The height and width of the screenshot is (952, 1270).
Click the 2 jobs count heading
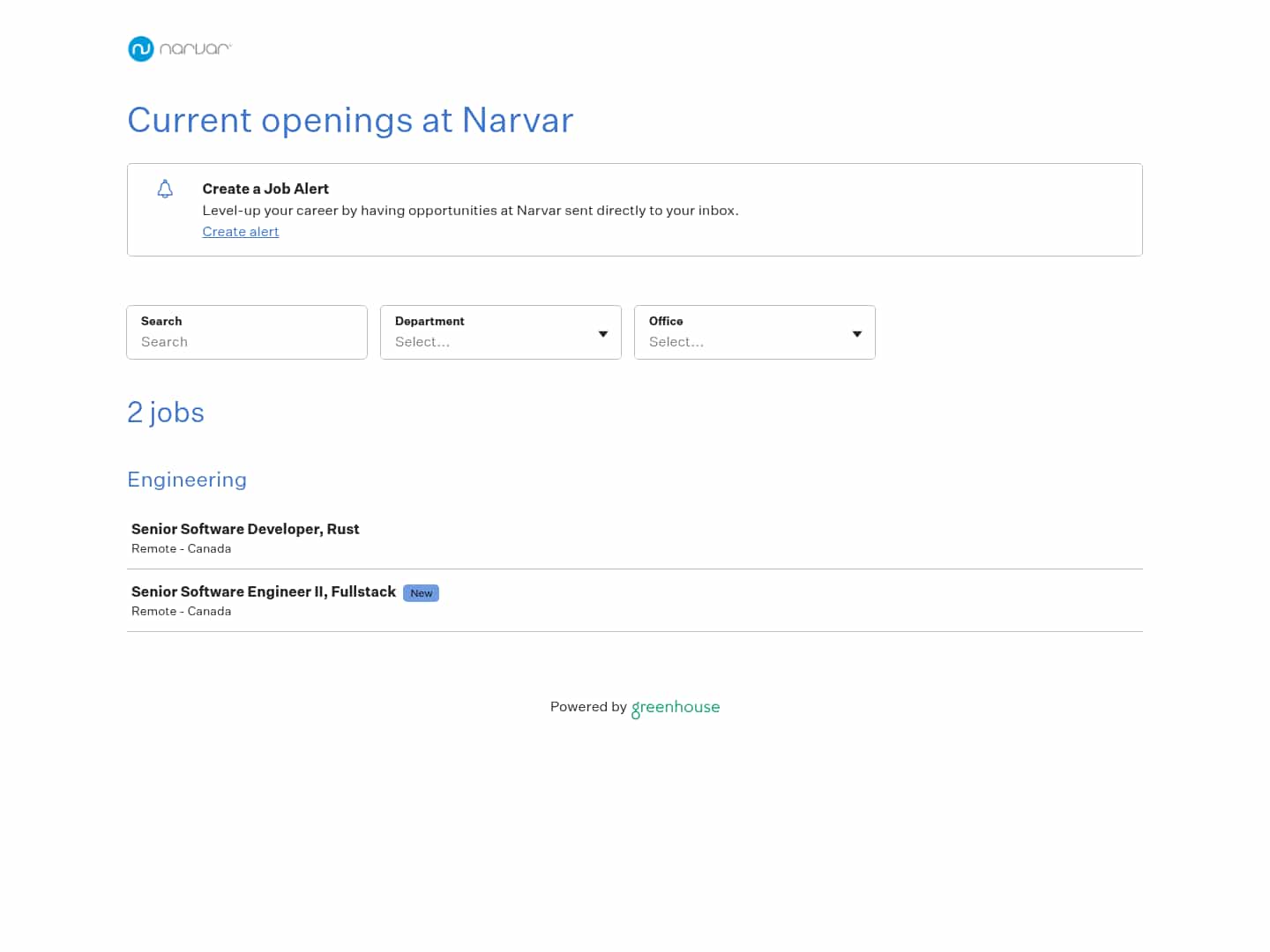tap(166, 413)
